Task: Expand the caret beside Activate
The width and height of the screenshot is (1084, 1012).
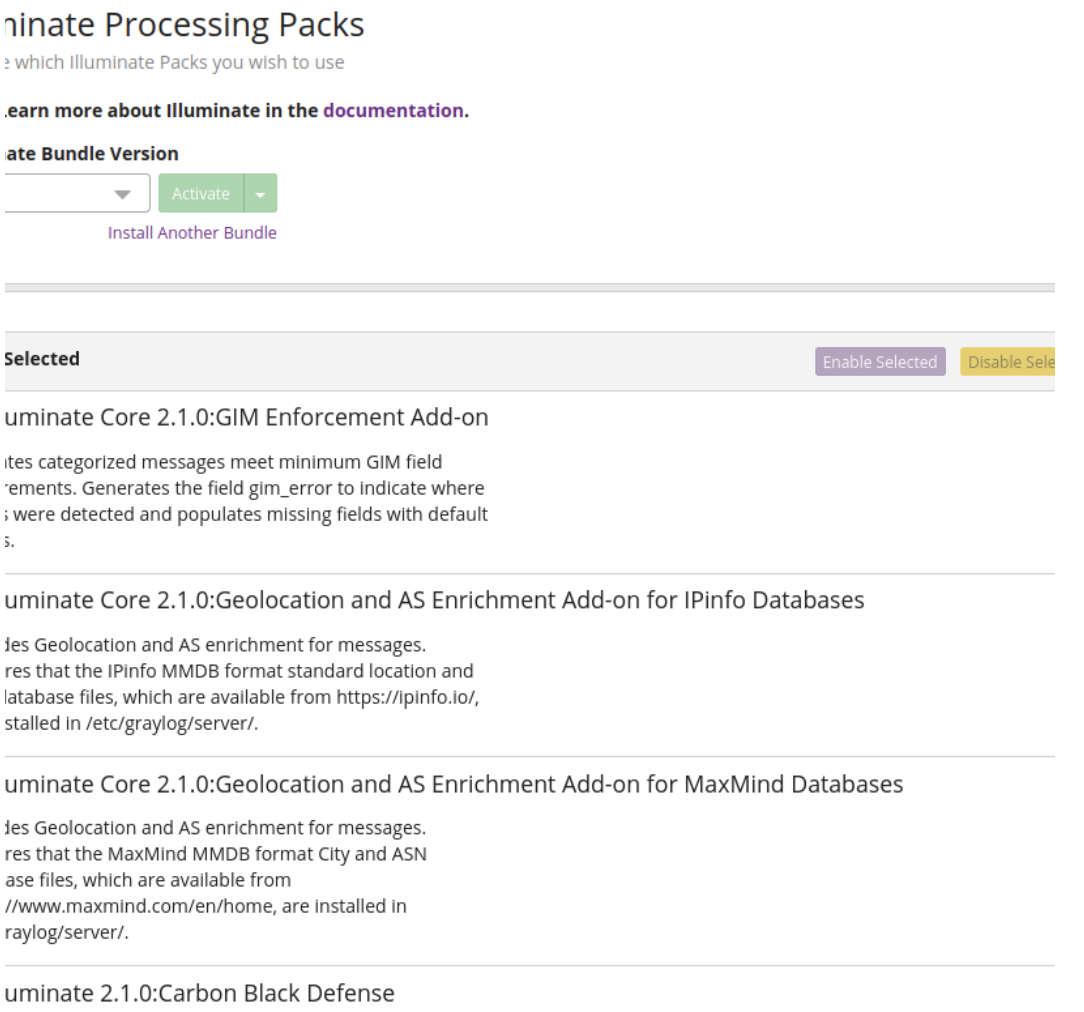Action: click(x=261, y=194)
